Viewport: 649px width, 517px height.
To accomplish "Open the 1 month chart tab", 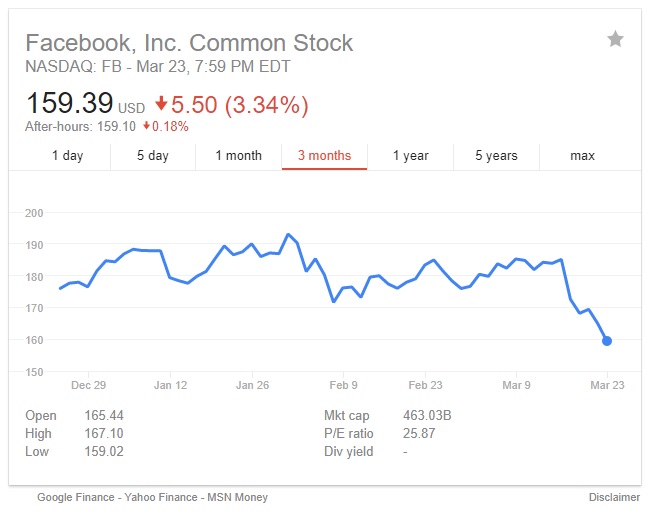I will pyautogui.click(x=238, y=155).
